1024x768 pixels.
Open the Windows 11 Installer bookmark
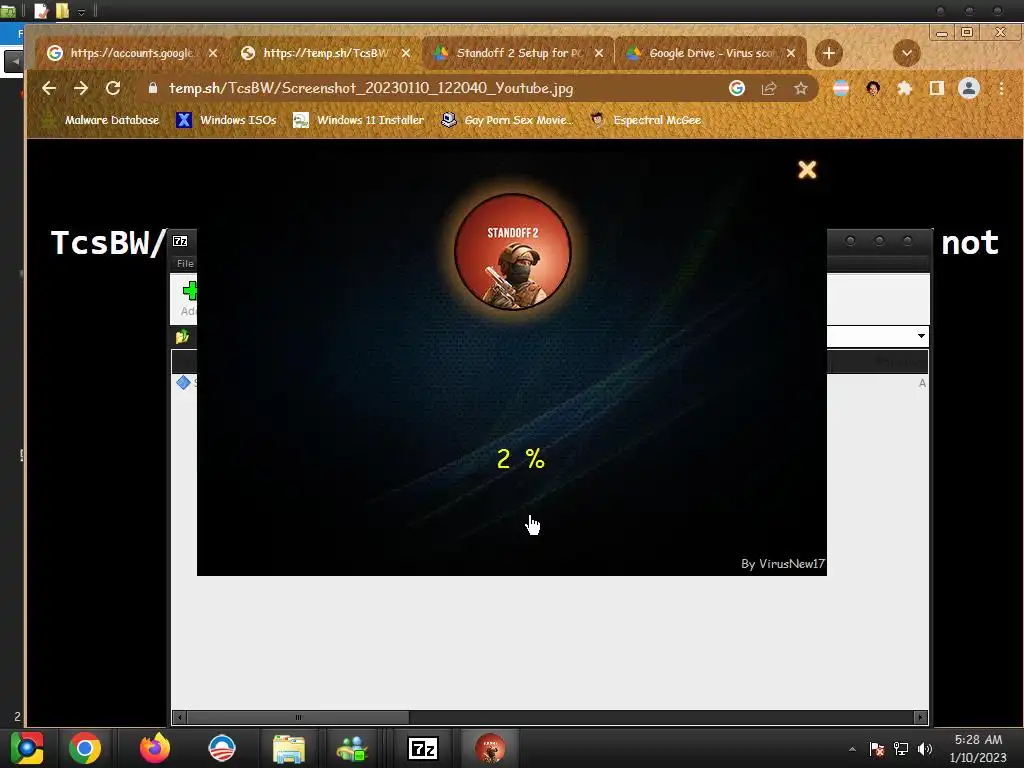[359, 120]
